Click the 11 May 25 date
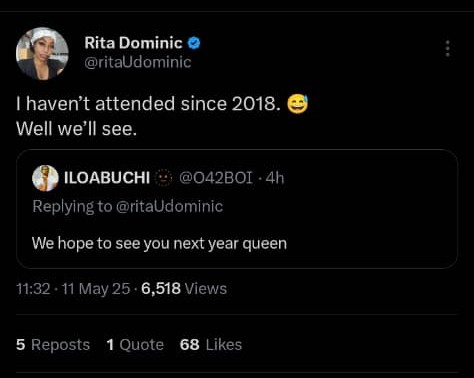 [96, 289]
